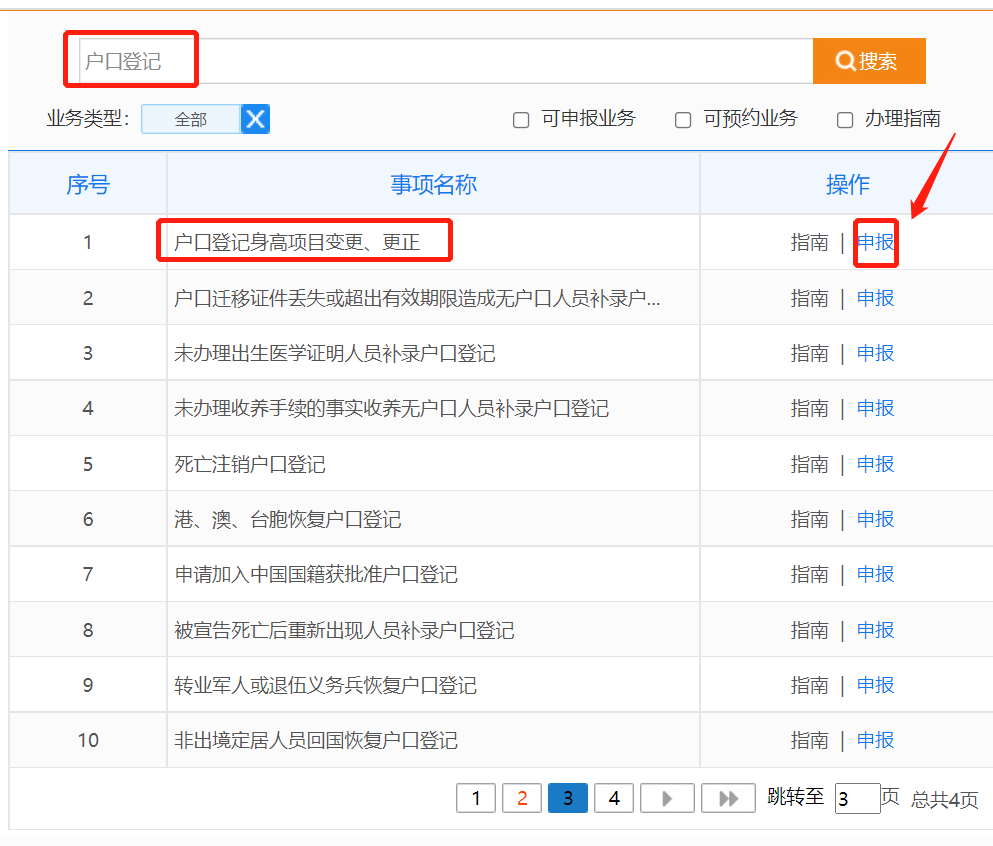Open 指南 for 申请加入中国国籍获批准户口登记
The height and width of the screenshot is (846, 993).
(809, 574)
